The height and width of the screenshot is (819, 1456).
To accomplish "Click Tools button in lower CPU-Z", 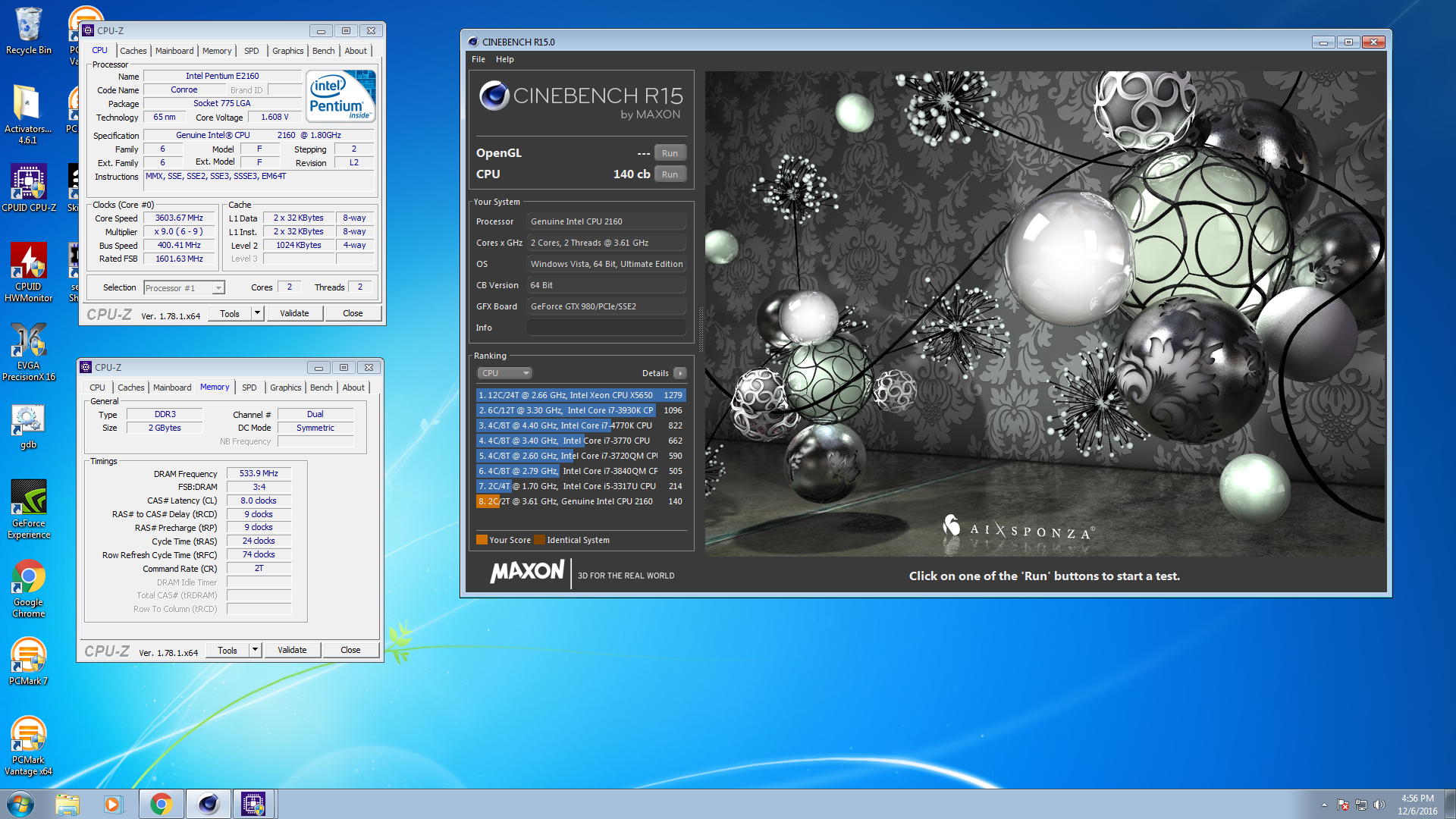I will click(x=227, y=650).
